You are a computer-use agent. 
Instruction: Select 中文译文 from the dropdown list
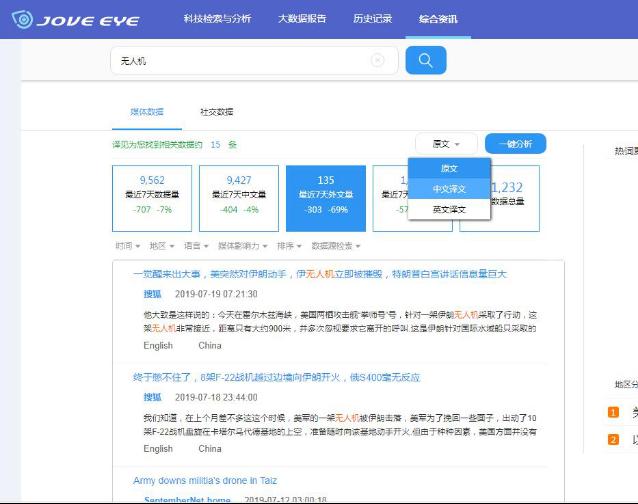click(x=449, y=189)
